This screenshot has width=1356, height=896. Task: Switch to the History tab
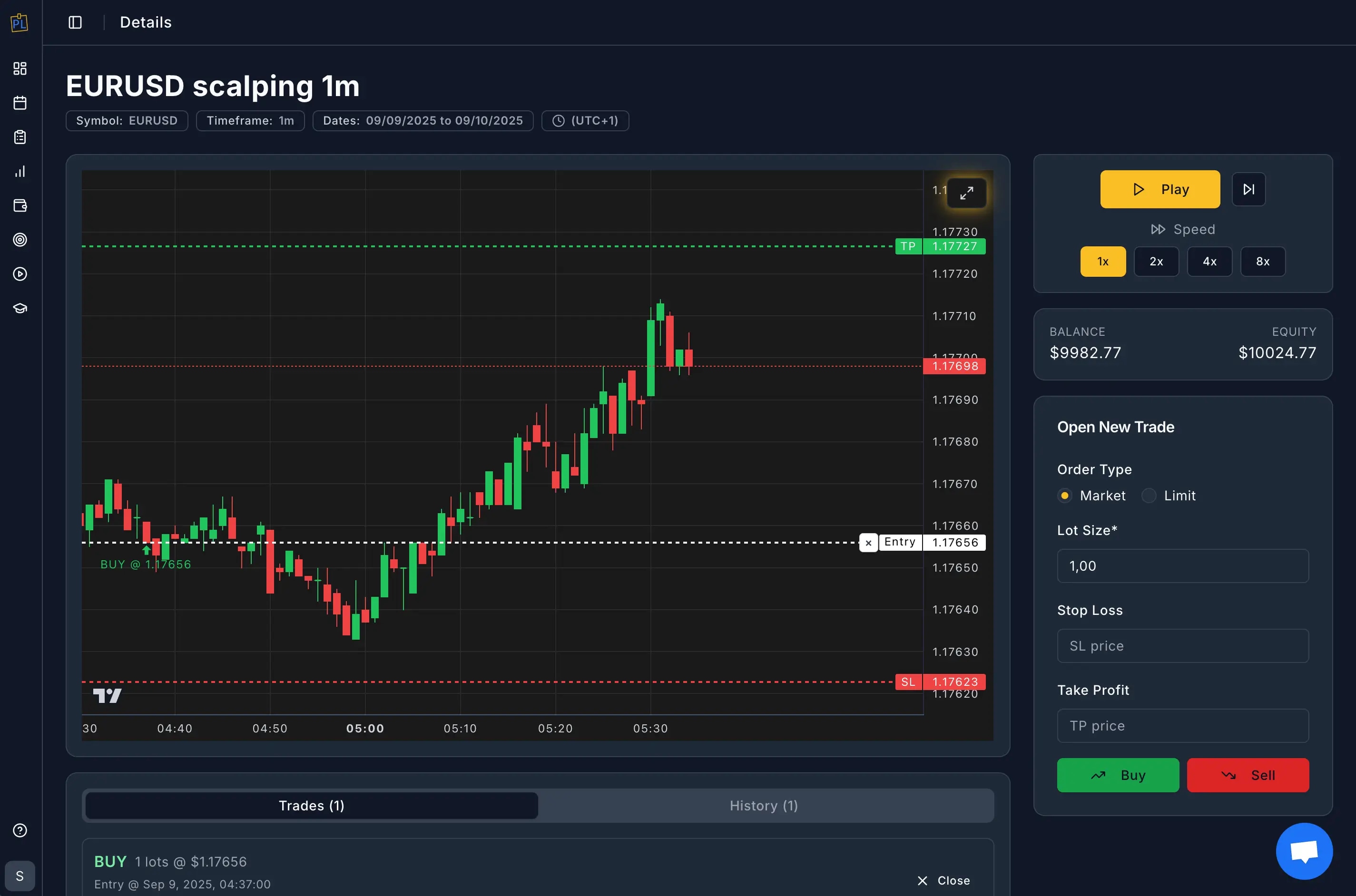point(763,805)
